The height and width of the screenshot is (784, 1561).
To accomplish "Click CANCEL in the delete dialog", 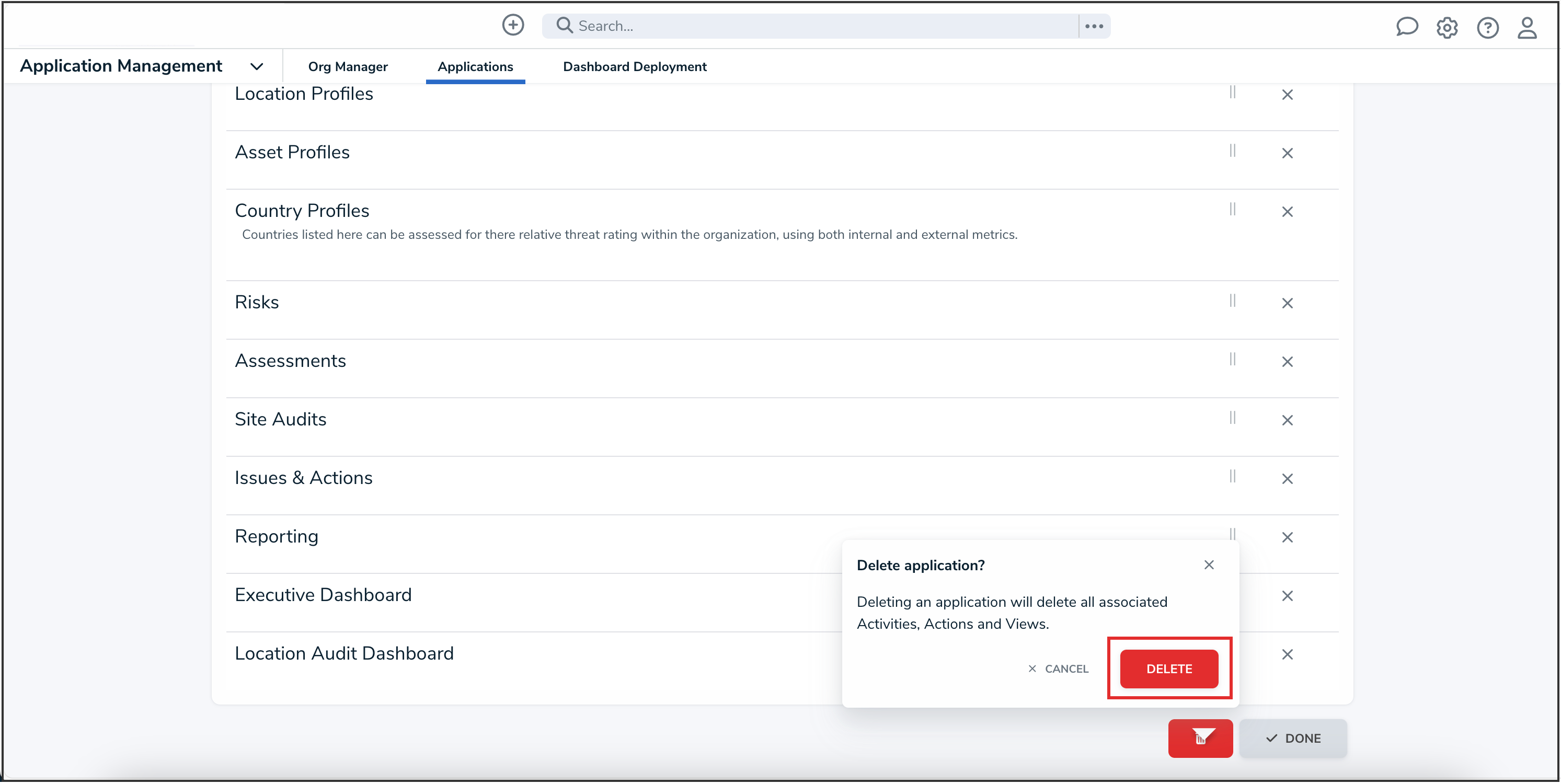I will 1058,668.
